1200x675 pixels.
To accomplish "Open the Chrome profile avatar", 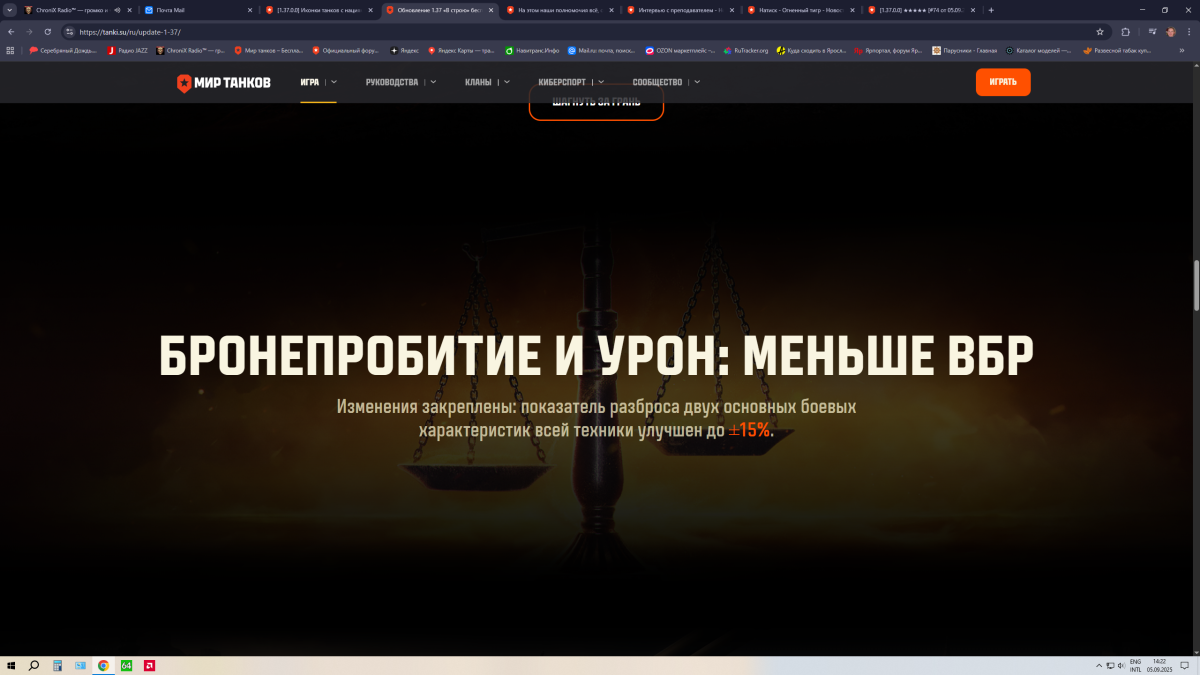I will (1170, 31).
